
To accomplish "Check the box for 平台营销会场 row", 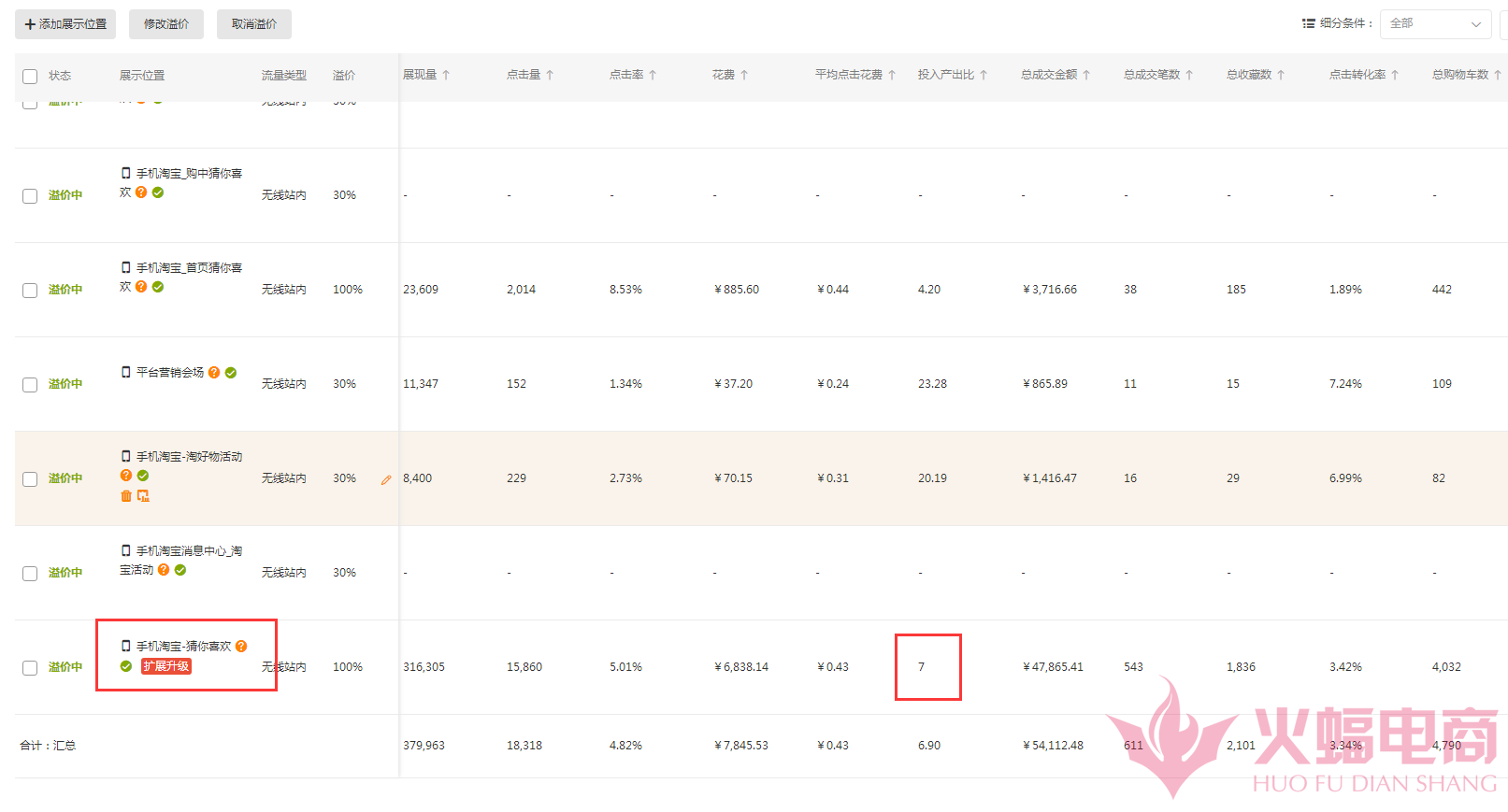I will coord(30,385).
